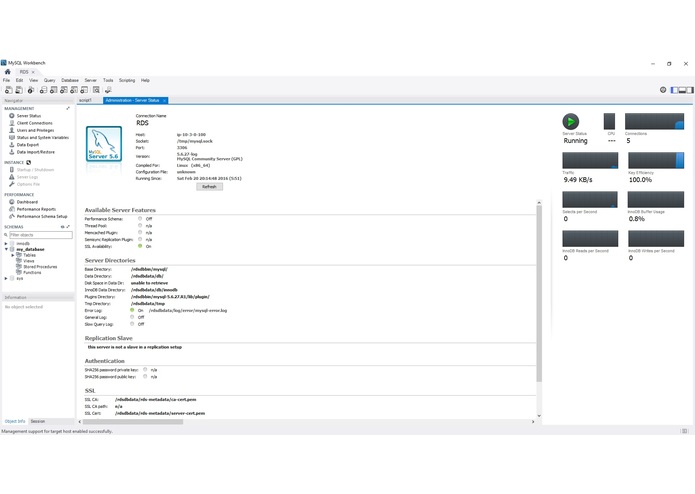Open Server Logs under Instance
The height and width of the screenshot is (494, 695).
pyautogui.click(x=27, y=177)
